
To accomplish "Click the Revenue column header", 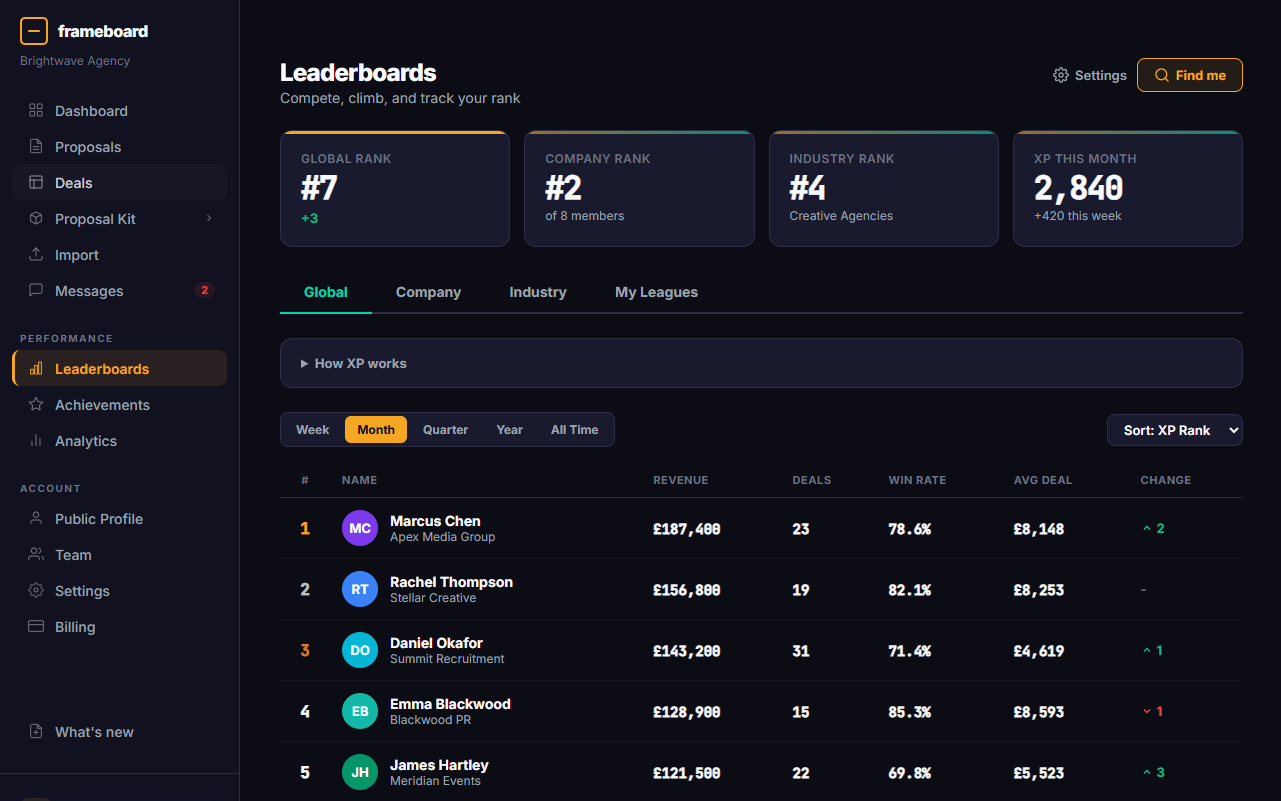I will pyautogui.click(x=680, y=480).
